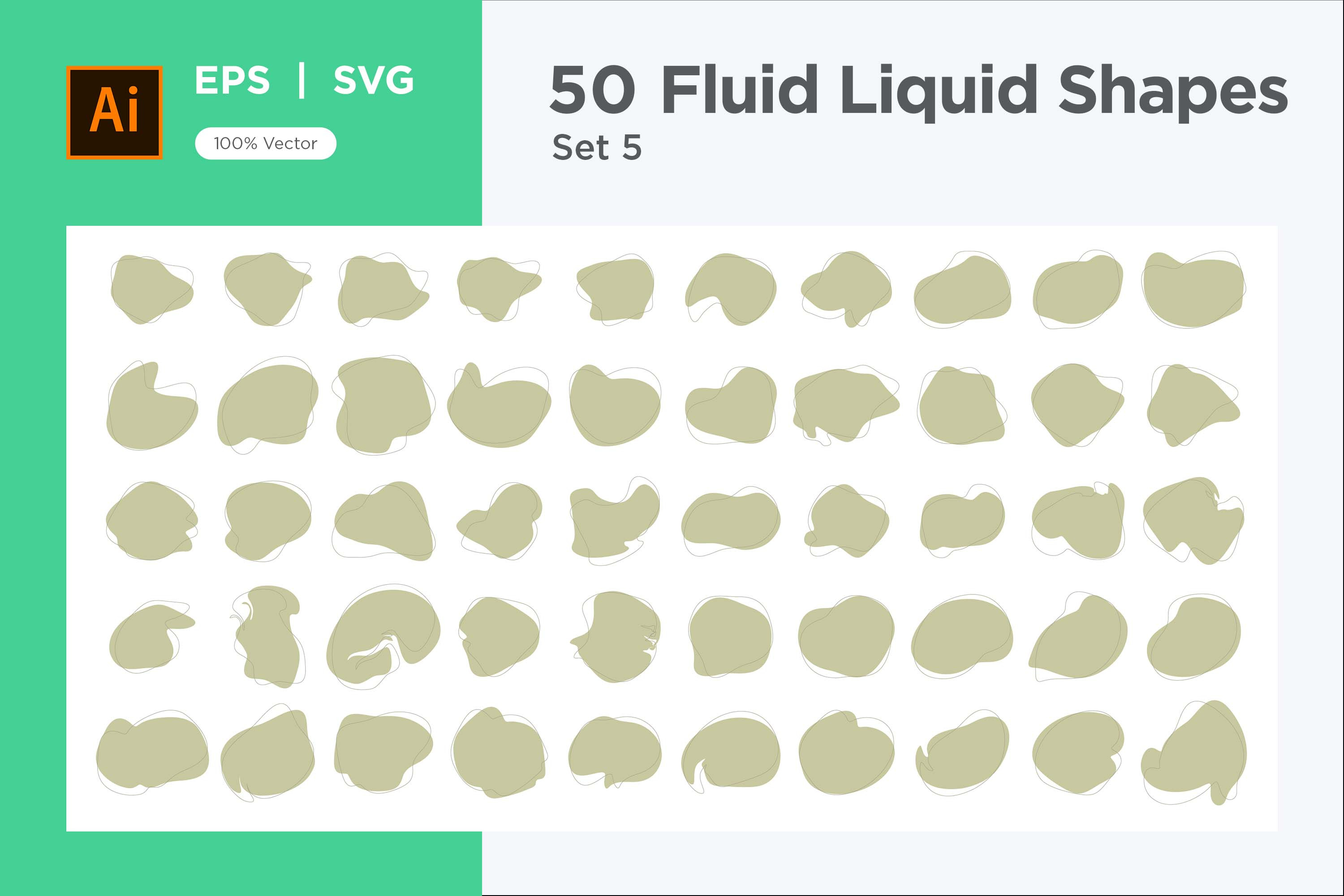The image size is (1344, 896).
Task: Select the first blob in the third row
Action: pyautogui.click(x=152, y=521)
